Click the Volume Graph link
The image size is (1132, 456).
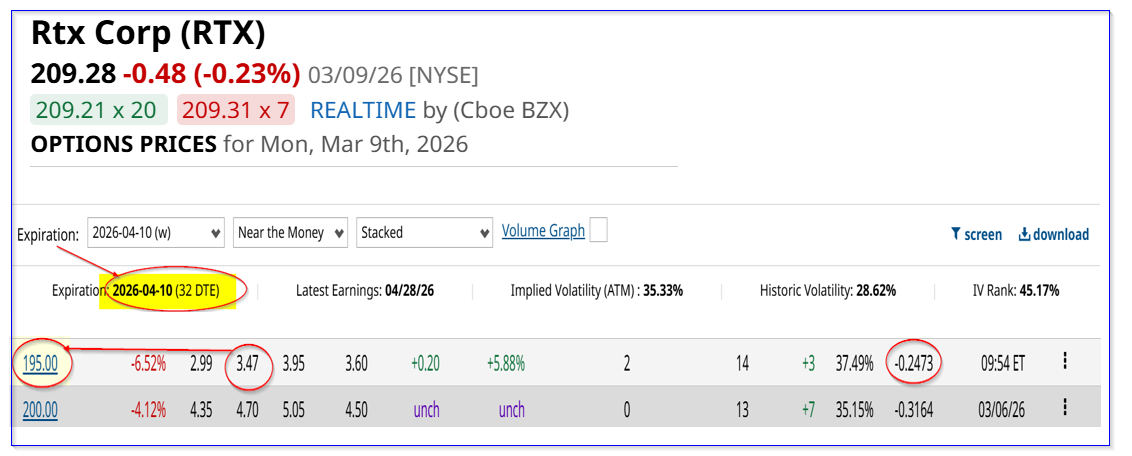pyautogui.click(x=543, y=231)
